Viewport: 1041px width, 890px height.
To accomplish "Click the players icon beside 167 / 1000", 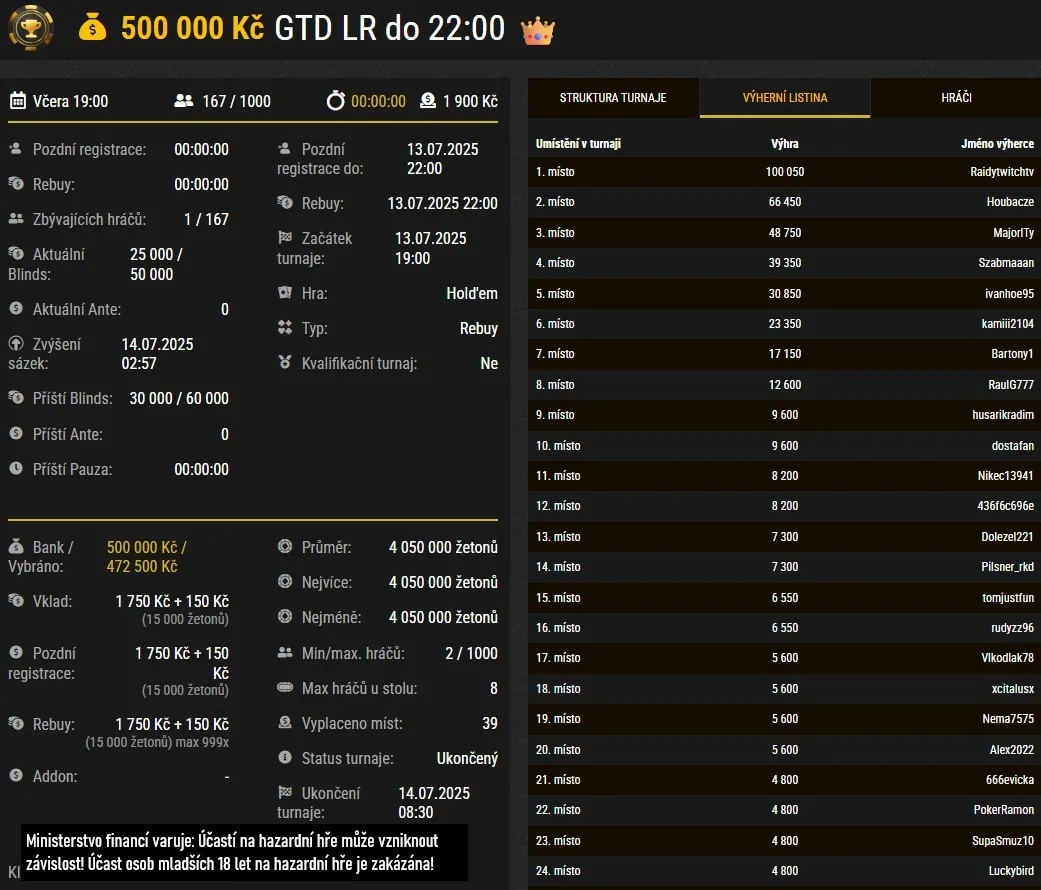I will (184, 101).
